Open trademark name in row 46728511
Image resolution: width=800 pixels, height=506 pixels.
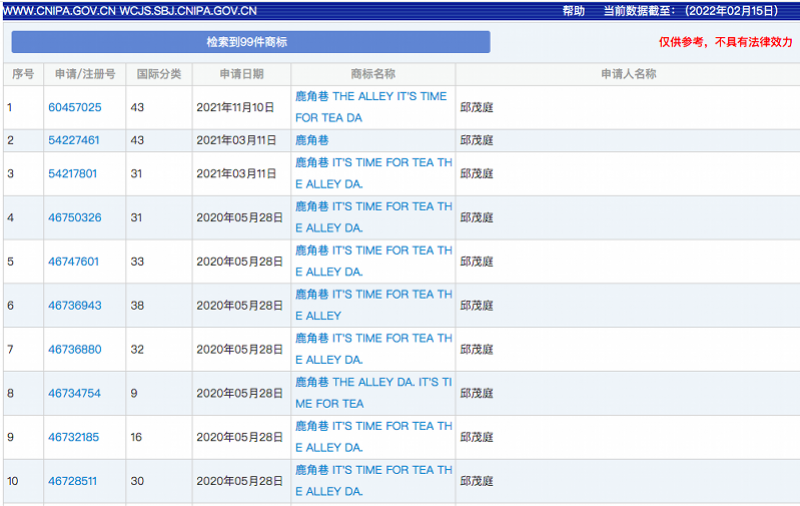(x=373, y=480)
